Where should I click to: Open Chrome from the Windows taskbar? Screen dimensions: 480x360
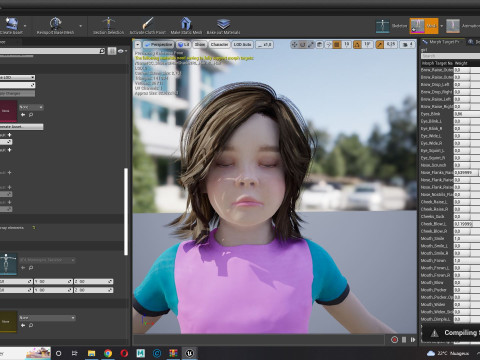pyautogui.click(x=108, y=353)
